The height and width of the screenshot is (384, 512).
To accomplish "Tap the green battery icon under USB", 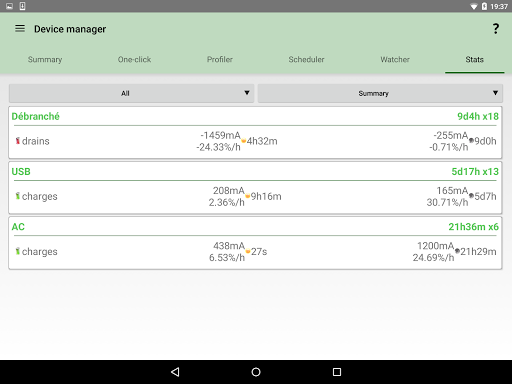I will click(x=18, y=196).
